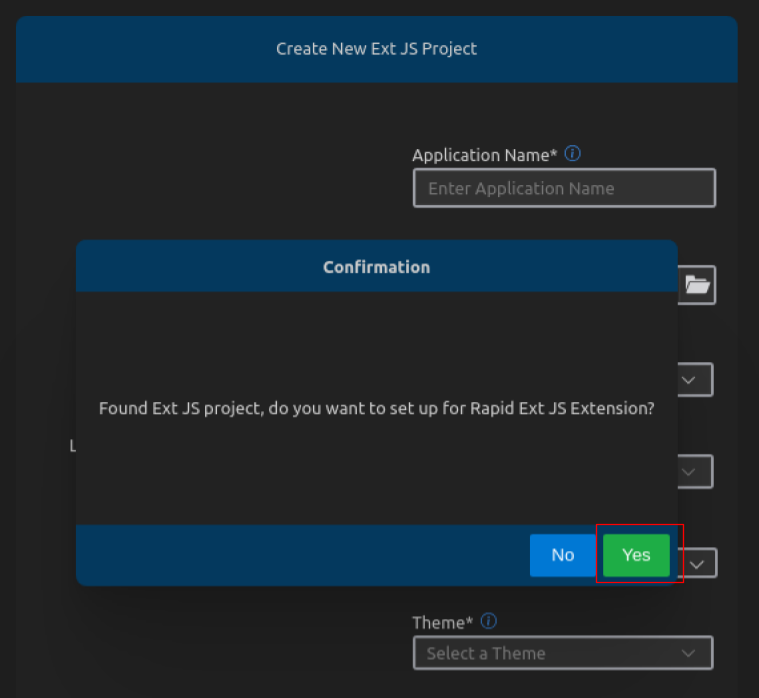Expand the chevron arrow in Theme dropdown
The image size is (759, 698).
[688, 653]
